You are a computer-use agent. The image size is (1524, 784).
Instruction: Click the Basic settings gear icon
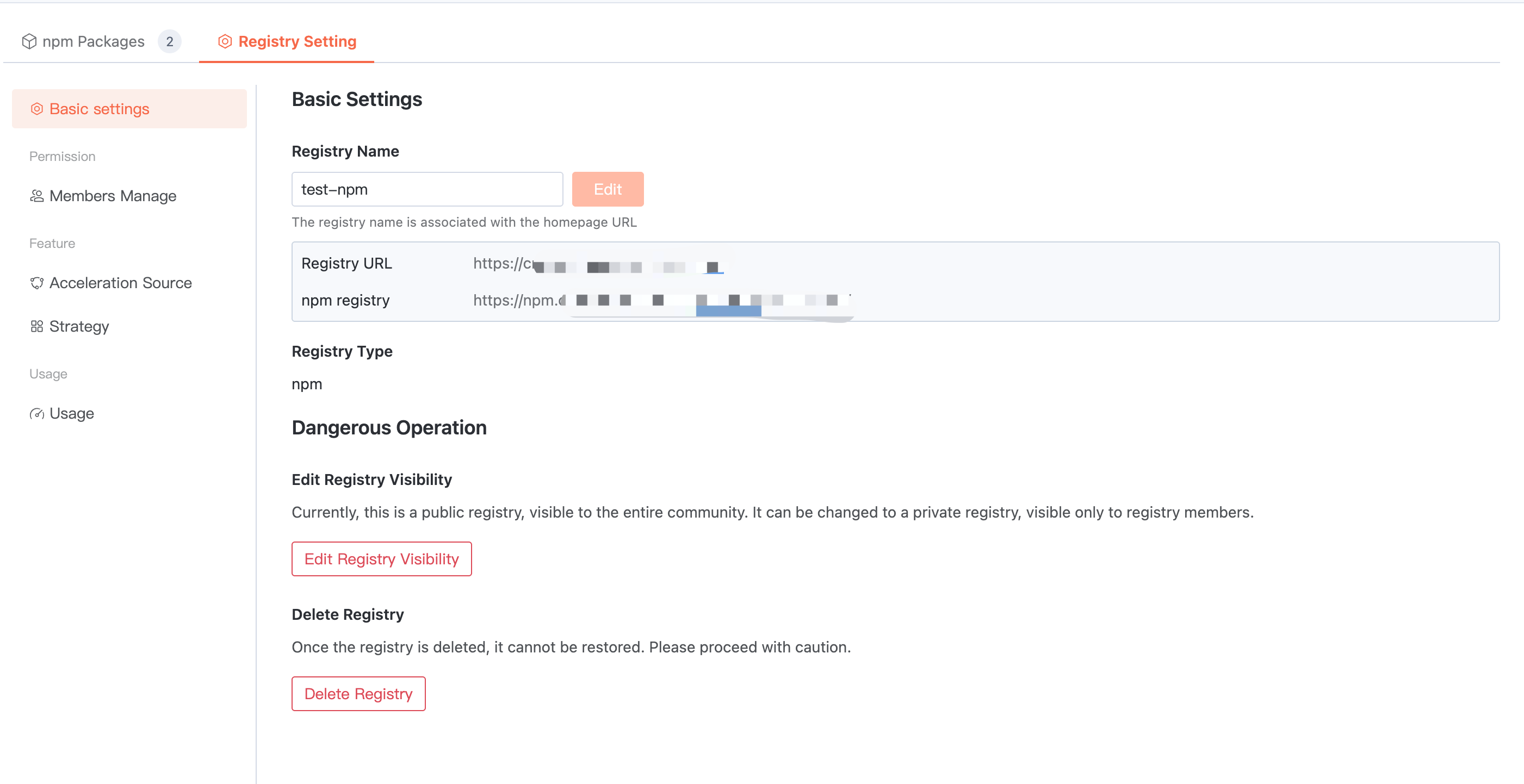click(36, 109)
